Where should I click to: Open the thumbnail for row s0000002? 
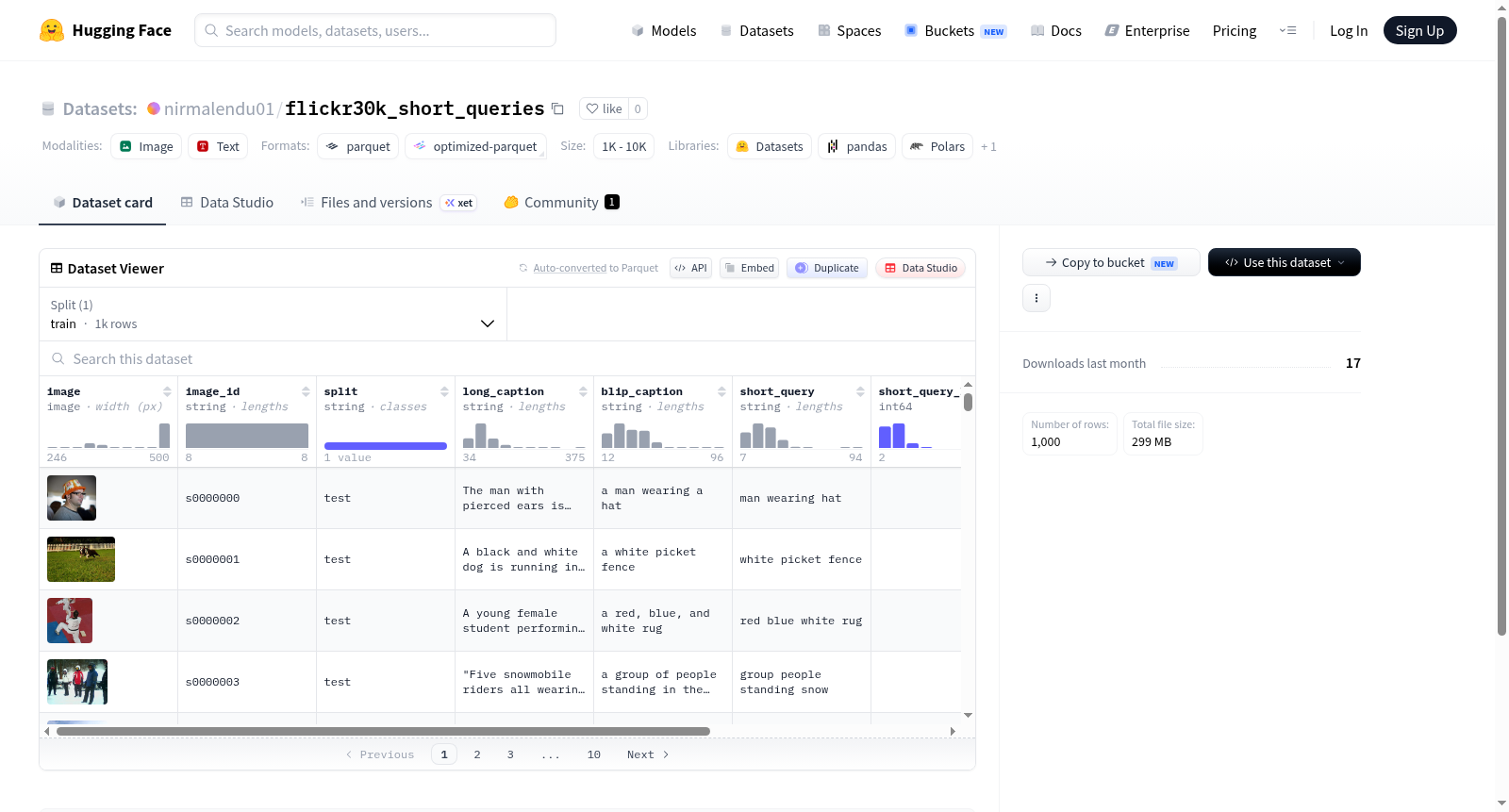[70, 621]
